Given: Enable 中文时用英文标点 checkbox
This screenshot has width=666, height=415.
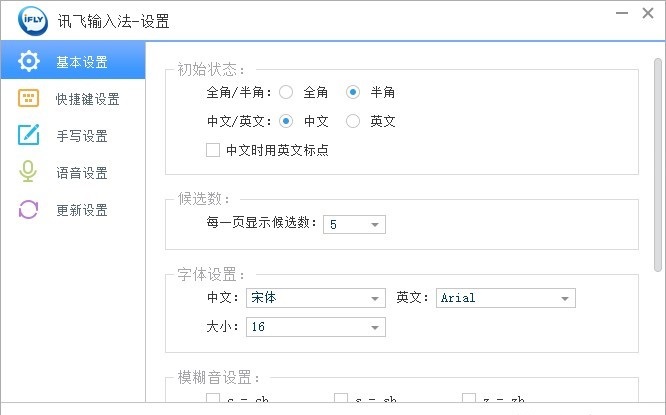Looking at the screenshot, I should [x=213, y=150].
